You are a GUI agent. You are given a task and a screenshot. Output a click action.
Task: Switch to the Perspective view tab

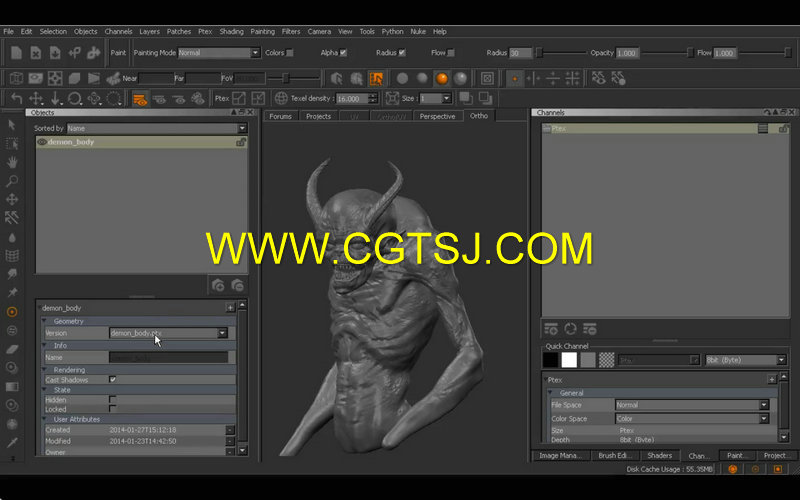click(437, 116)
